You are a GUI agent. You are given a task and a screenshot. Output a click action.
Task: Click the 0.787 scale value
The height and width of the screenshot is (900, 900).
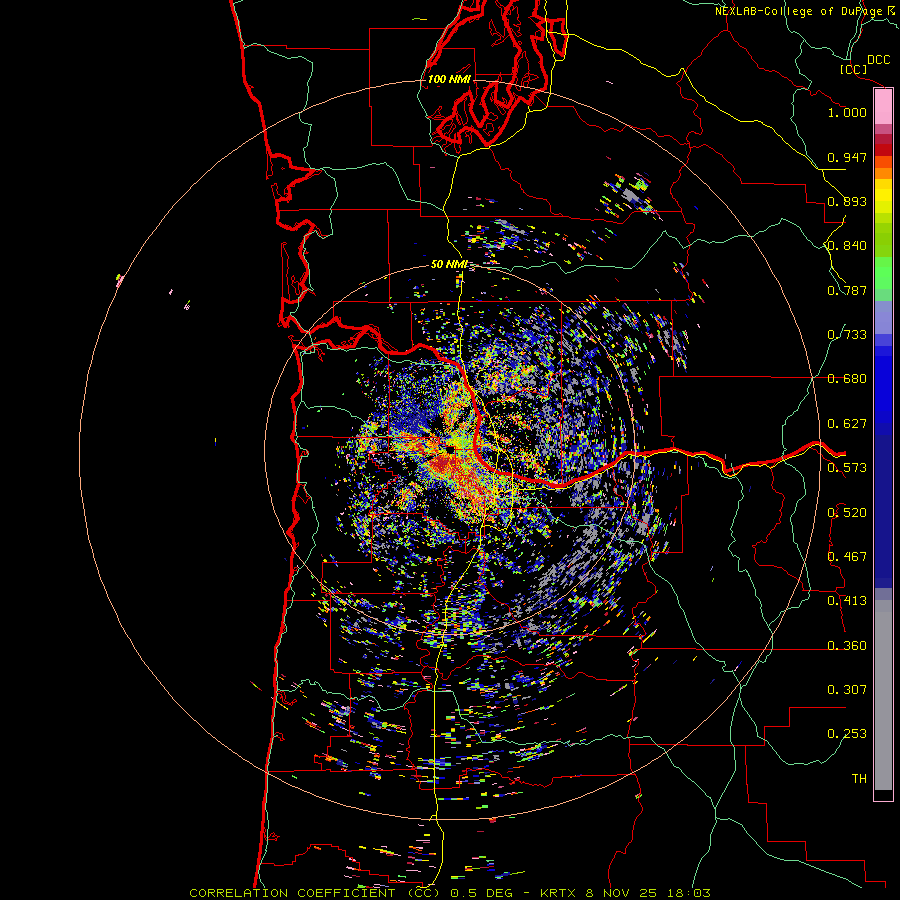847,290
